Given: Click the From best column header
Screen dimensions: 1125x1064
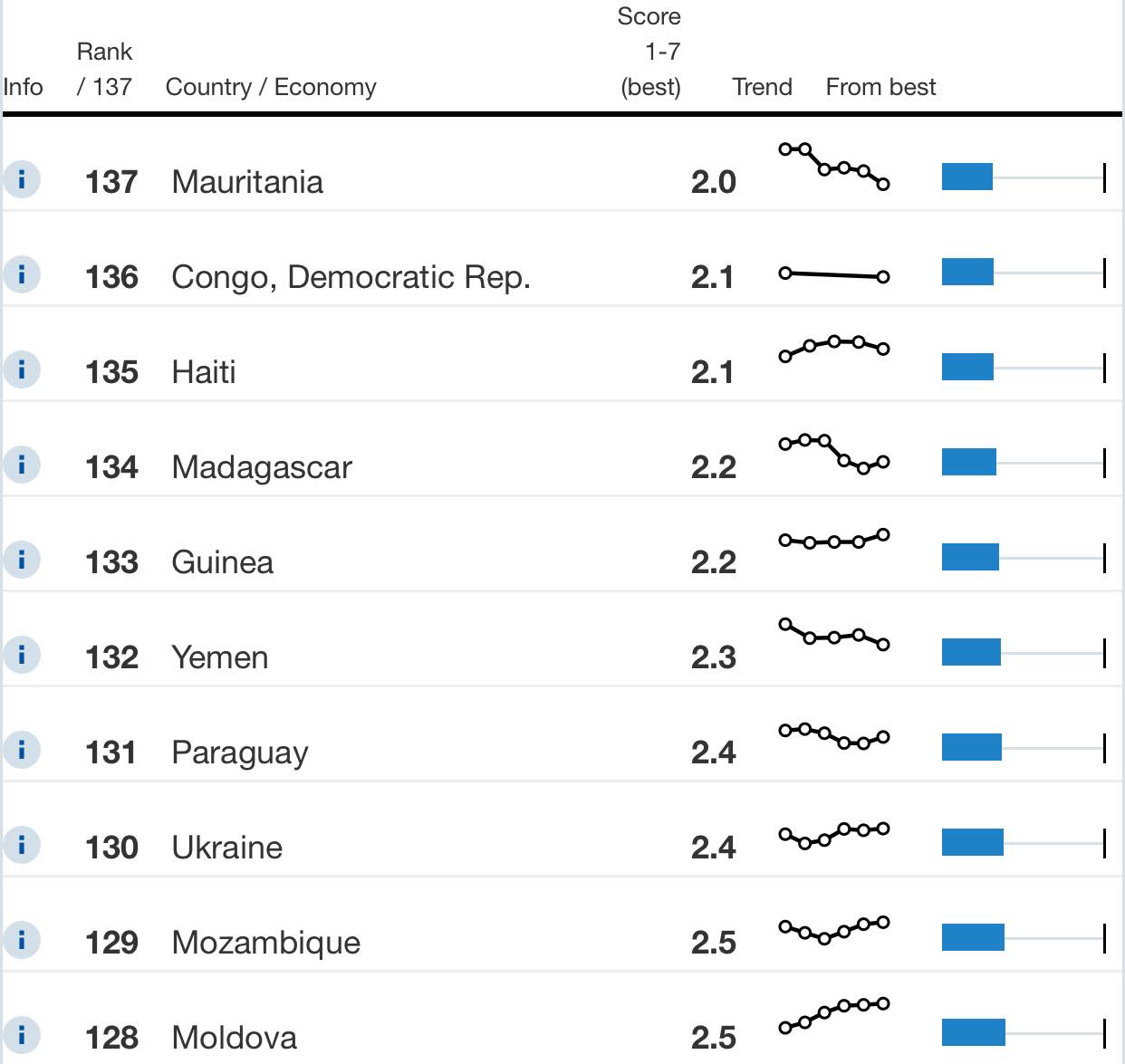Looking at the screenshot, I should (x=880, y=87).
